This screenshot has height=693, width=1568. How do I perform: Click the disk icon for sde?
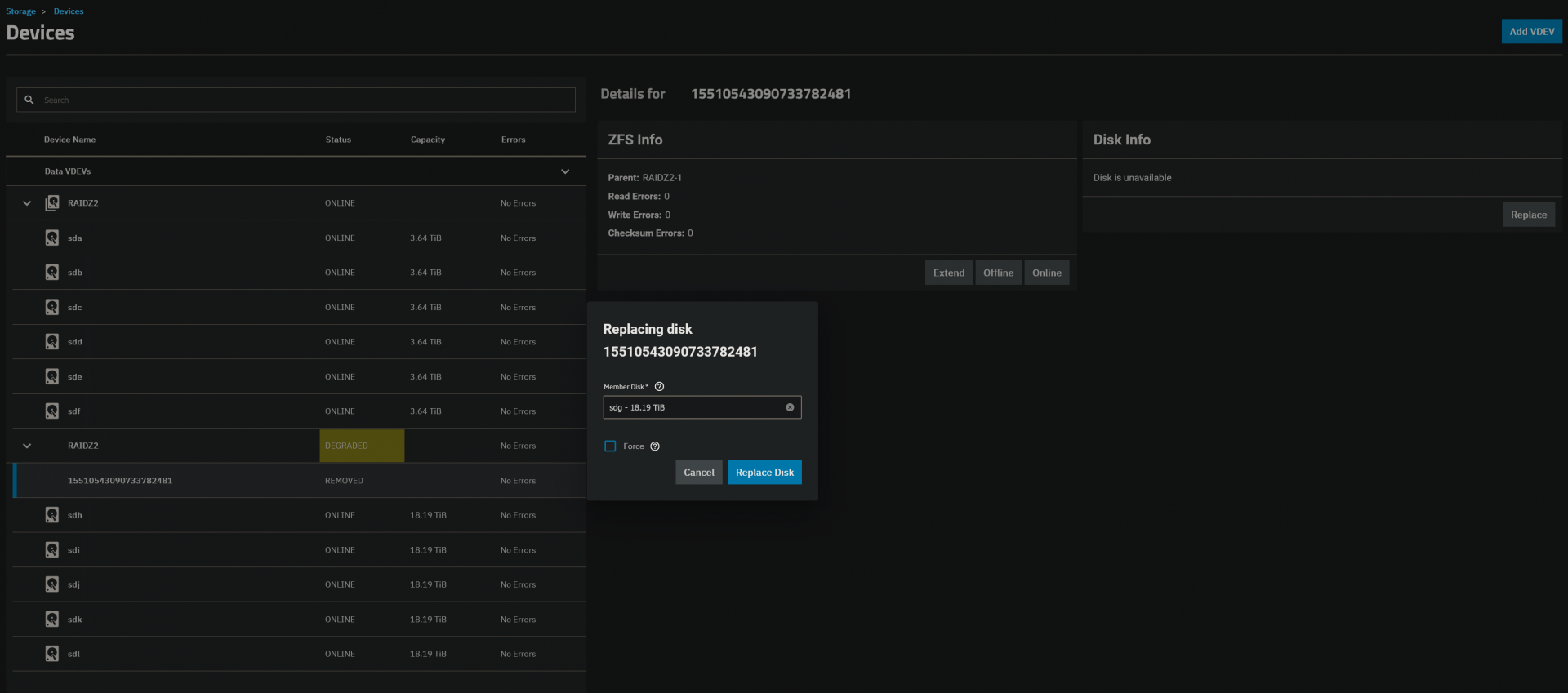[x=52, y=376]
